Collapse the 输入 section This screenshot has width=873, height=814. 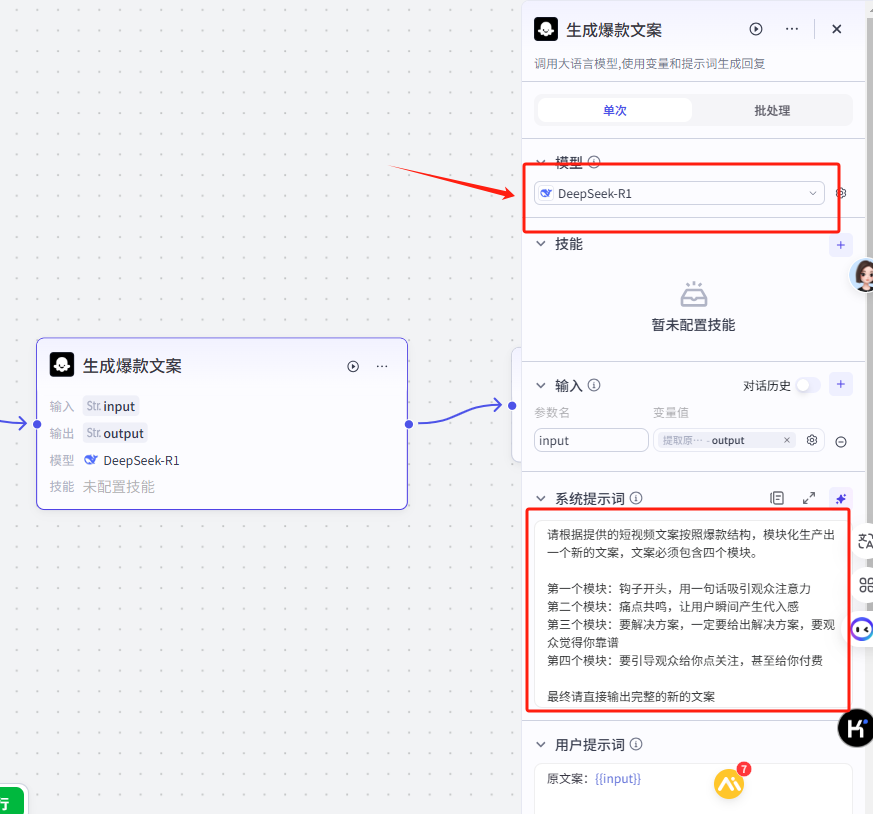click(540, 385)
